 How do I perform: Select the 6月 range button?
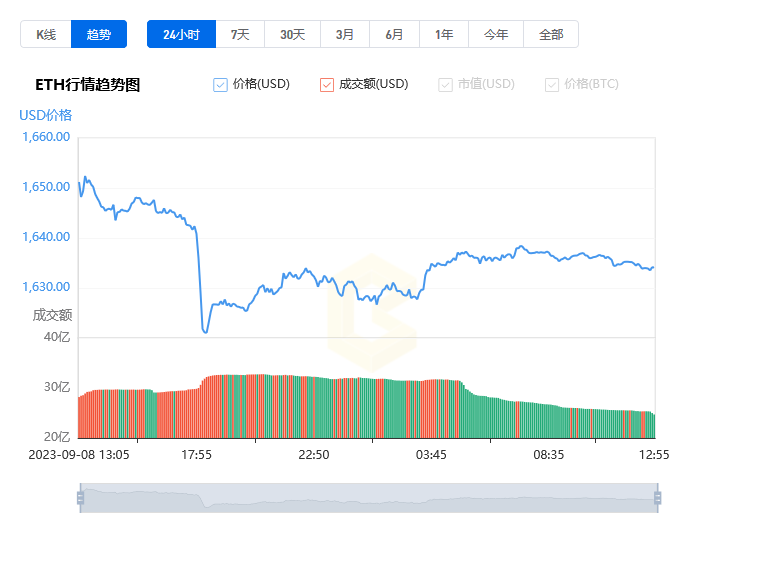[x=394, y=34]
